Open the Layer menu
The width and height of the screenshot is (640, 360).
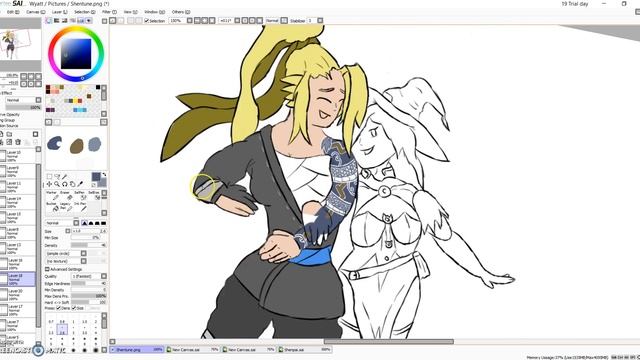pyautogui.click(x=60, y=12)
